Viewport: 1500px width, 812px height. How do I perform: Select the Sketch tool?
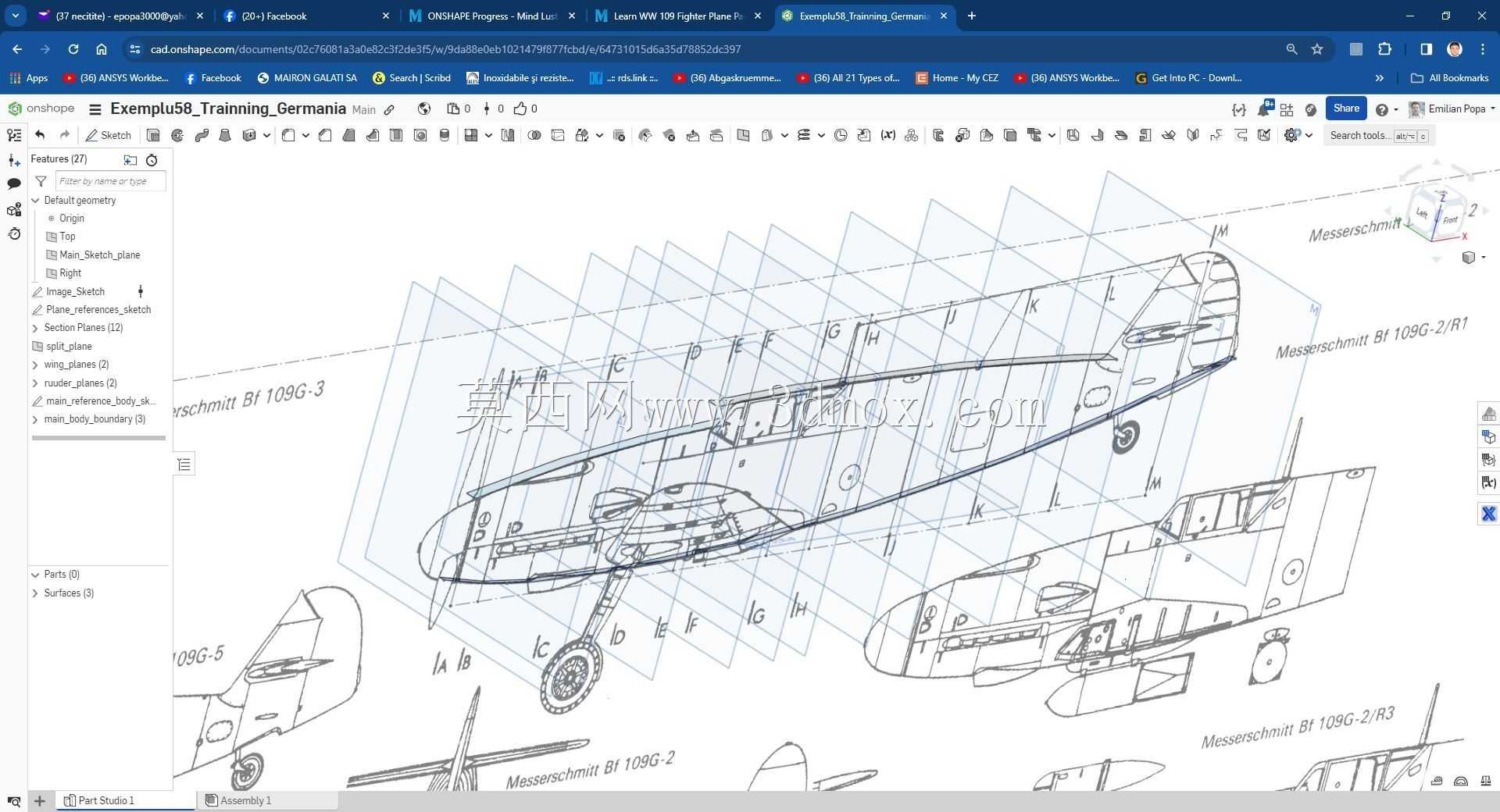pyautogui.click(x=109, y=135)
